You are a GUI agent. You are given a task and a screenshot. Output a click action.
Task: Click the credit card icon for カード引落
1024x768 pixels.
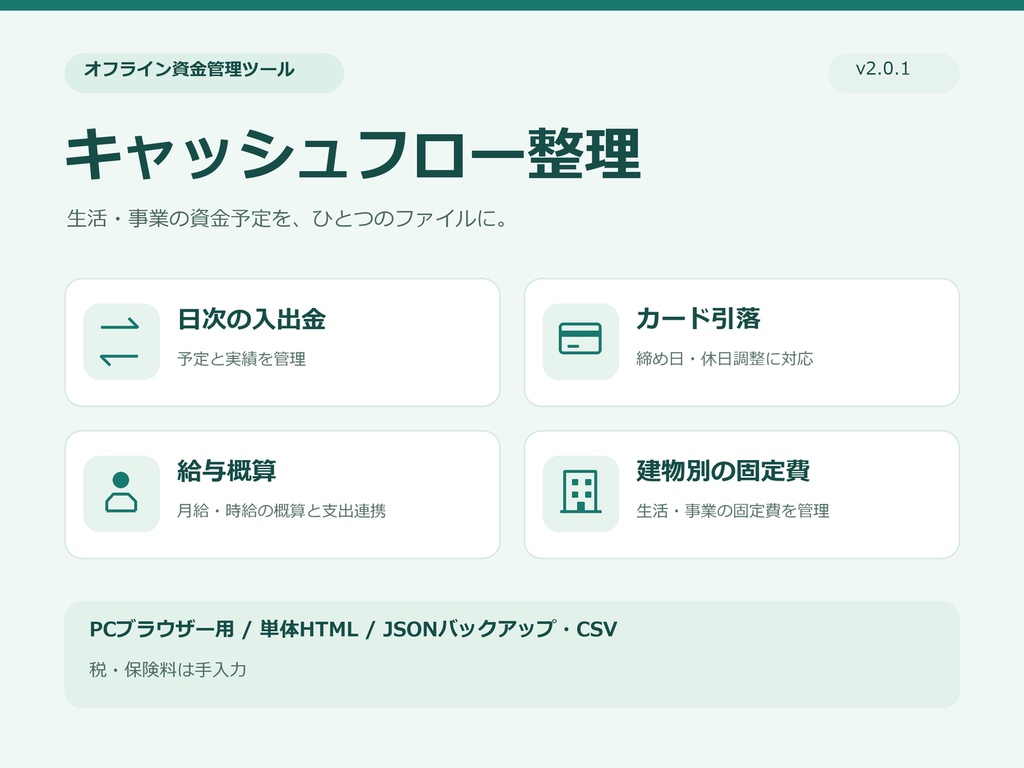pos(581,342)
